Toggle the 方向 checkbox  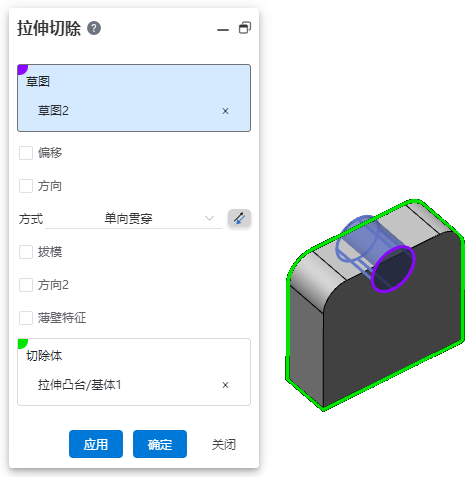(x=26, y=186)
